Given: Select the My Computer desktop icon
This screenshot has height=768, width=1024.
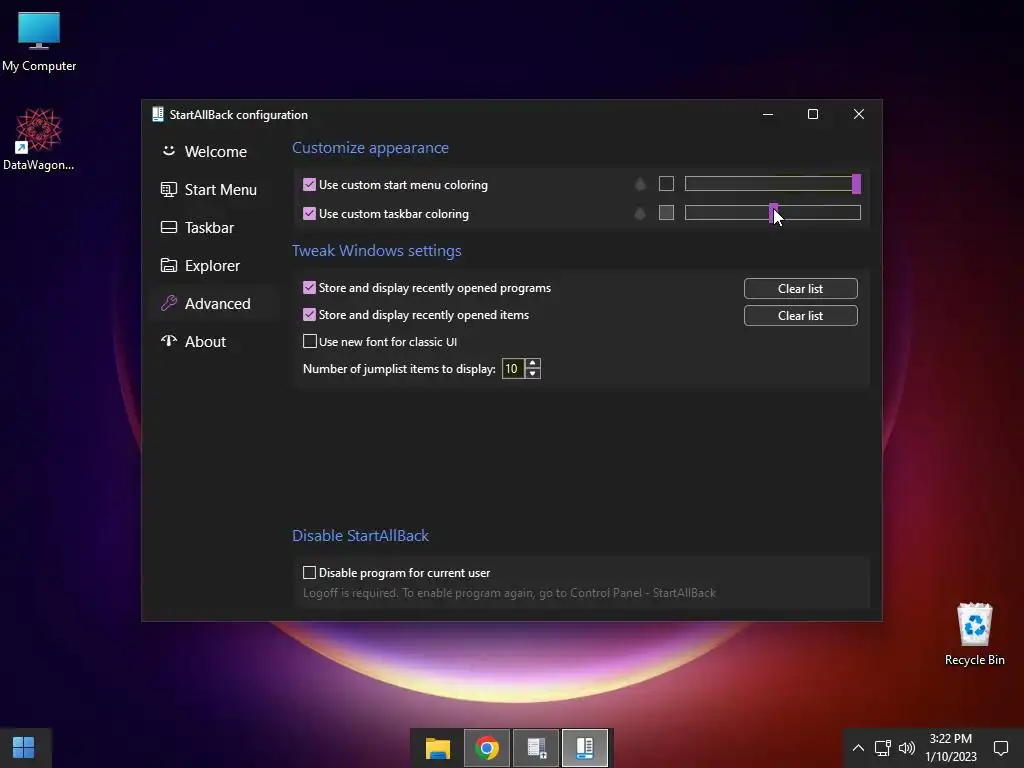Looking at the screenshot, I should click(x=39, y=41).
